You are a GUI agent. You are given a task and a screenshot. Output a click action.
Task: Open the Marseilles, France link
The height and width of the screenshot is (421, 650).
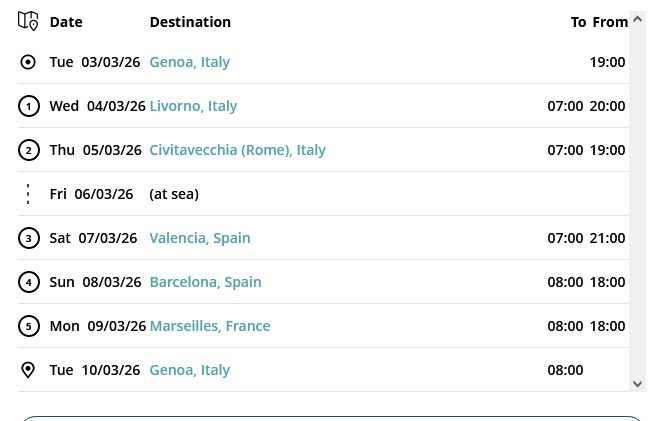[x=209, y=326]
